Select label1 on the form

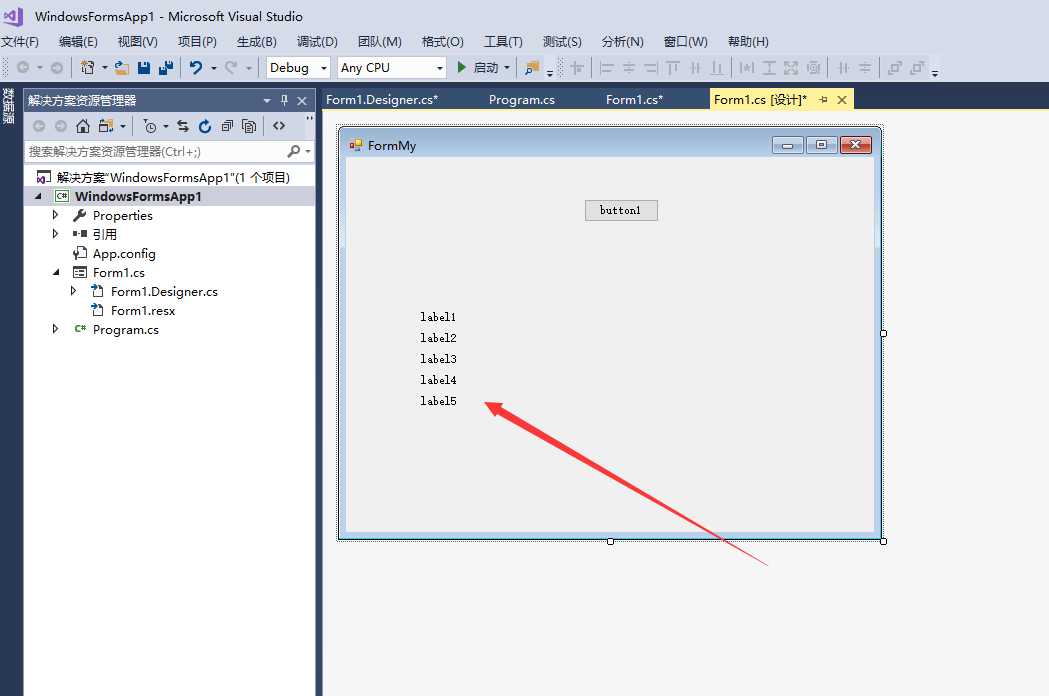[x=438, y=317]
